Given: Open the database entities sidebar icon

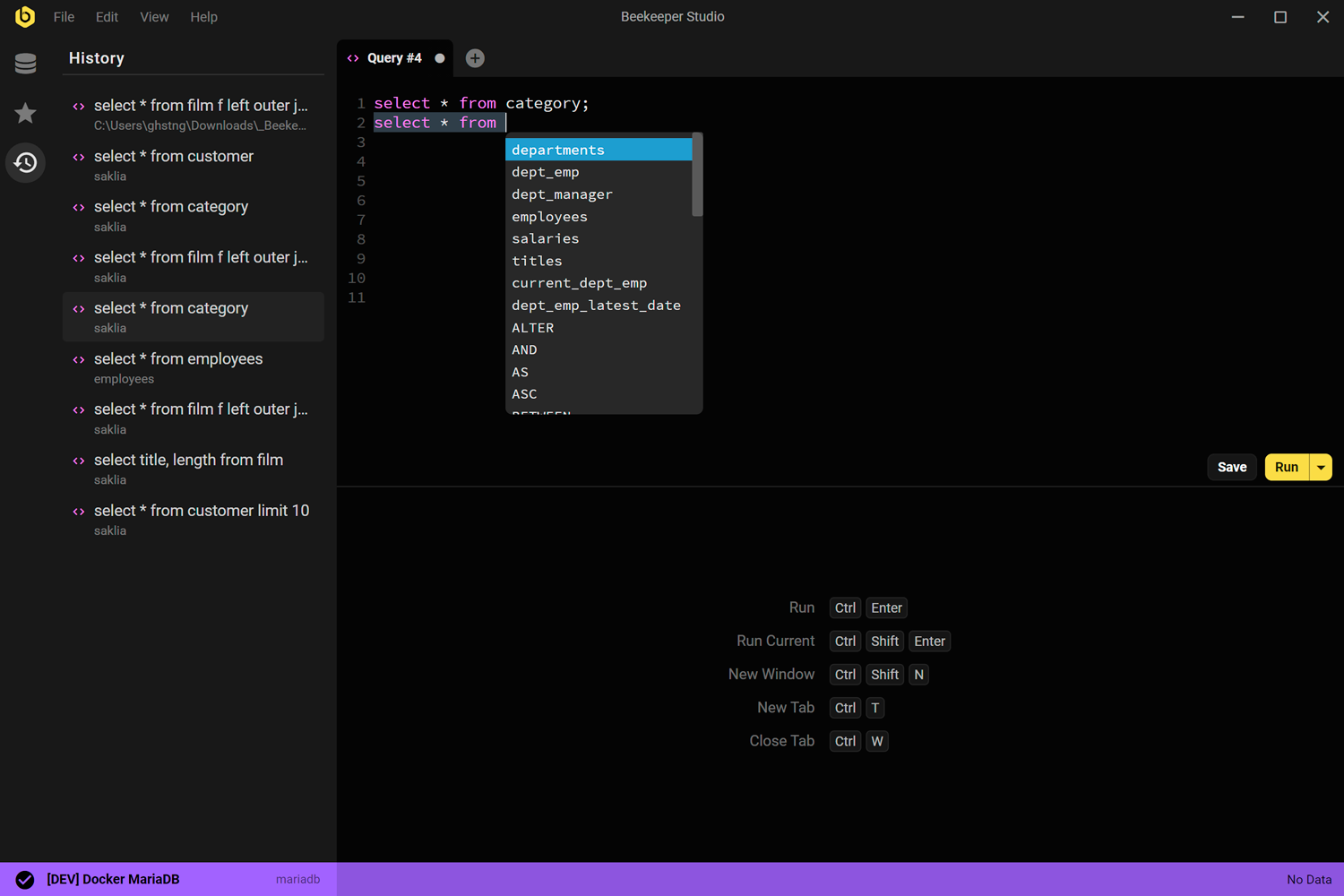Looking at the screenshot, I should [25, 63].
